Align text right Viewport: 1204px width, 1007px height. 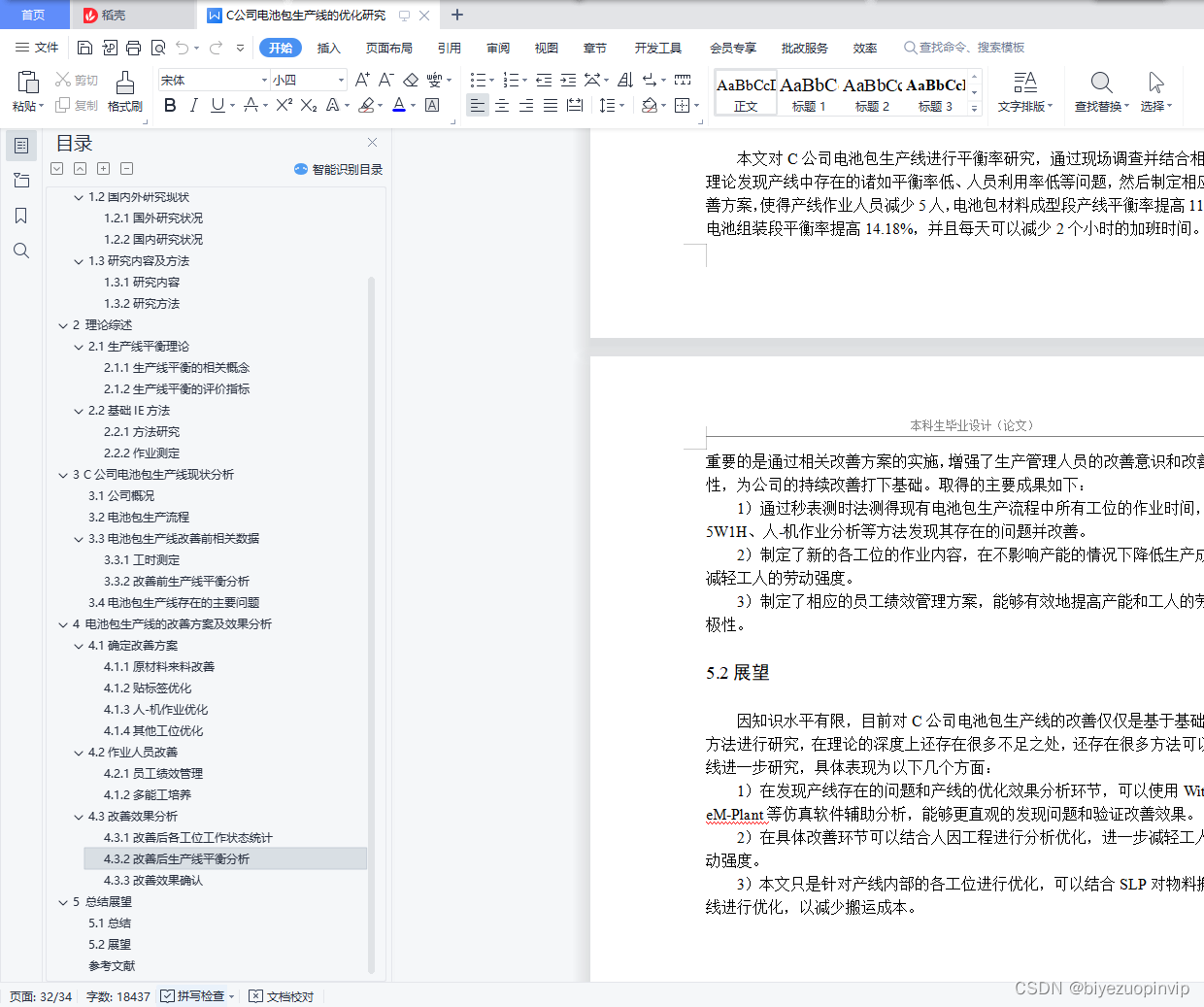pyautogui.click(x=526, y=105)
